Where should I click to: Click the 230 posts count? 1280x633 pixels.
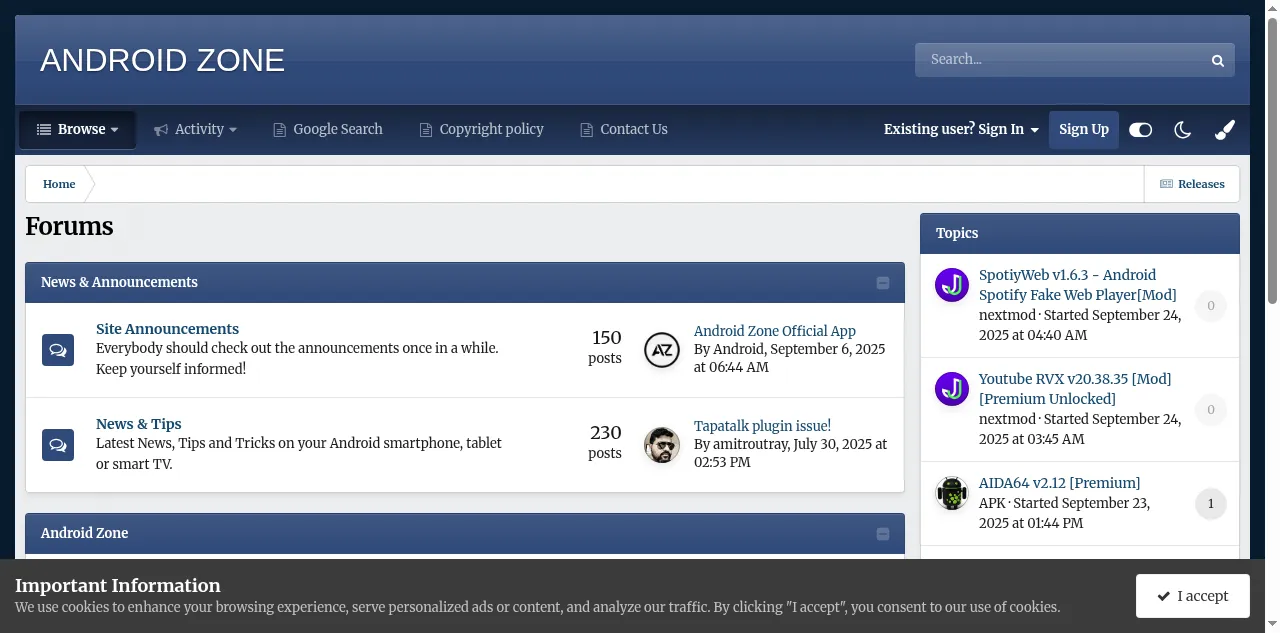pyautogui.click(x=605, y=442)
